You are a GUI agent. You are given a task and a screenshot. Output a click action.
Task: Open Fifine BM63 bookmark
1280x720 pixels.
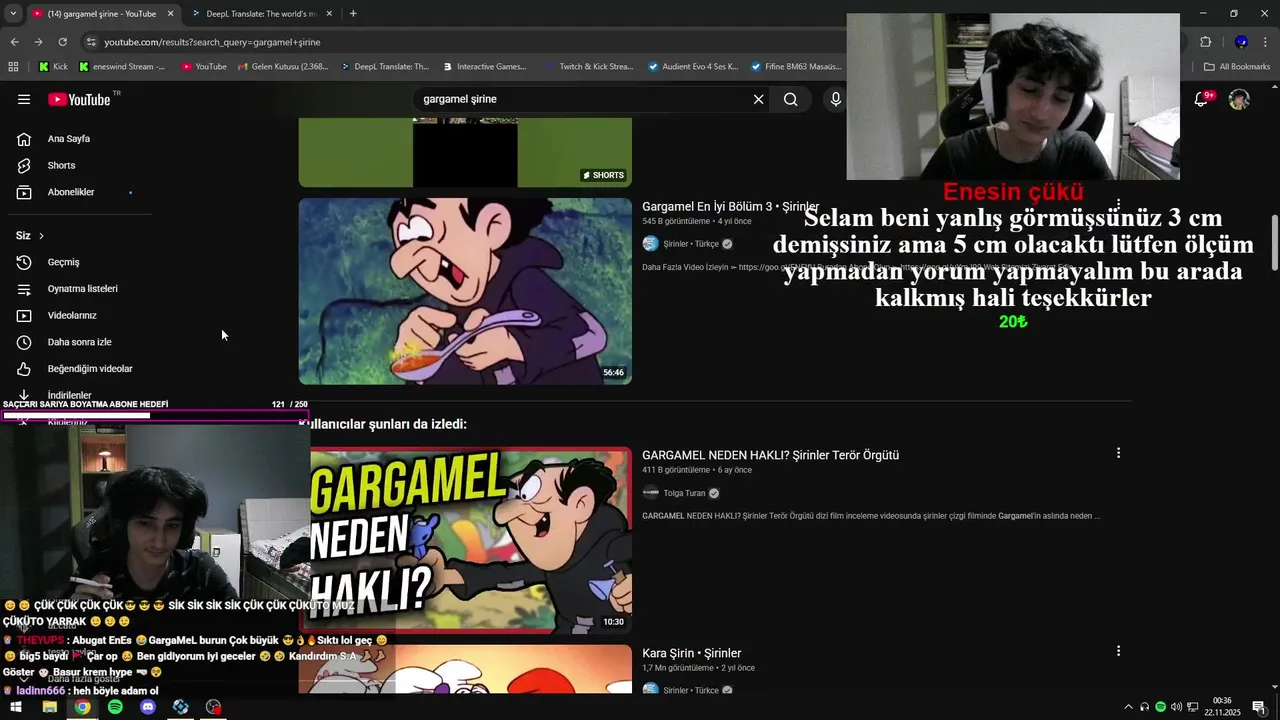[795, 67]
